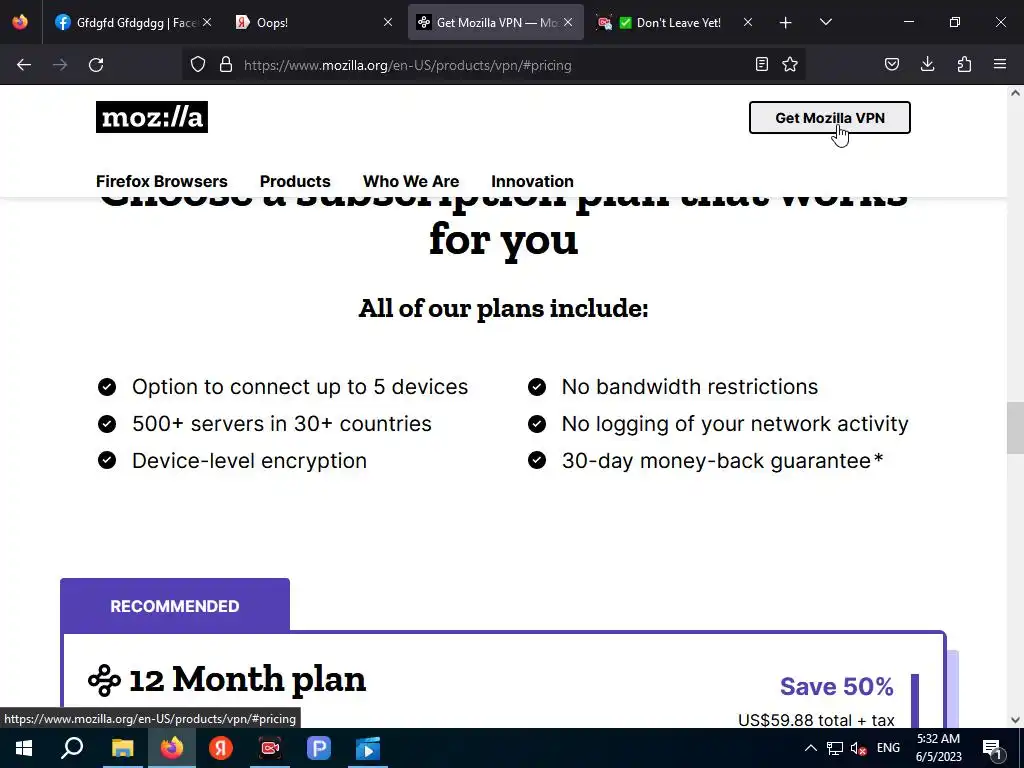1024x768 pixels.
Task: Open the Products navigation menu
Action: 295,182
